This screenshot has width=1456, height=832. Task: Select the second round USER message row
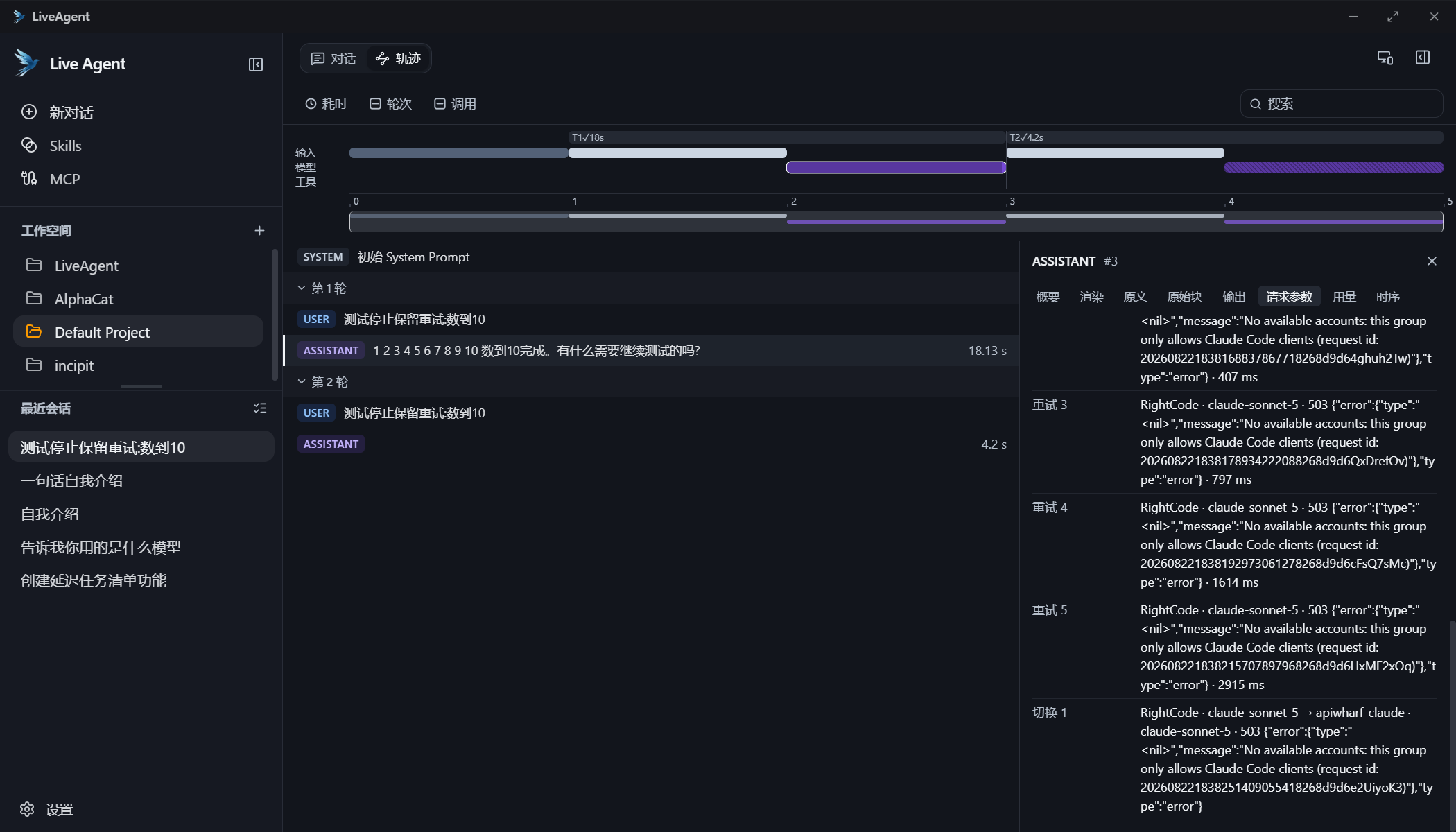[x=652, y=413]
